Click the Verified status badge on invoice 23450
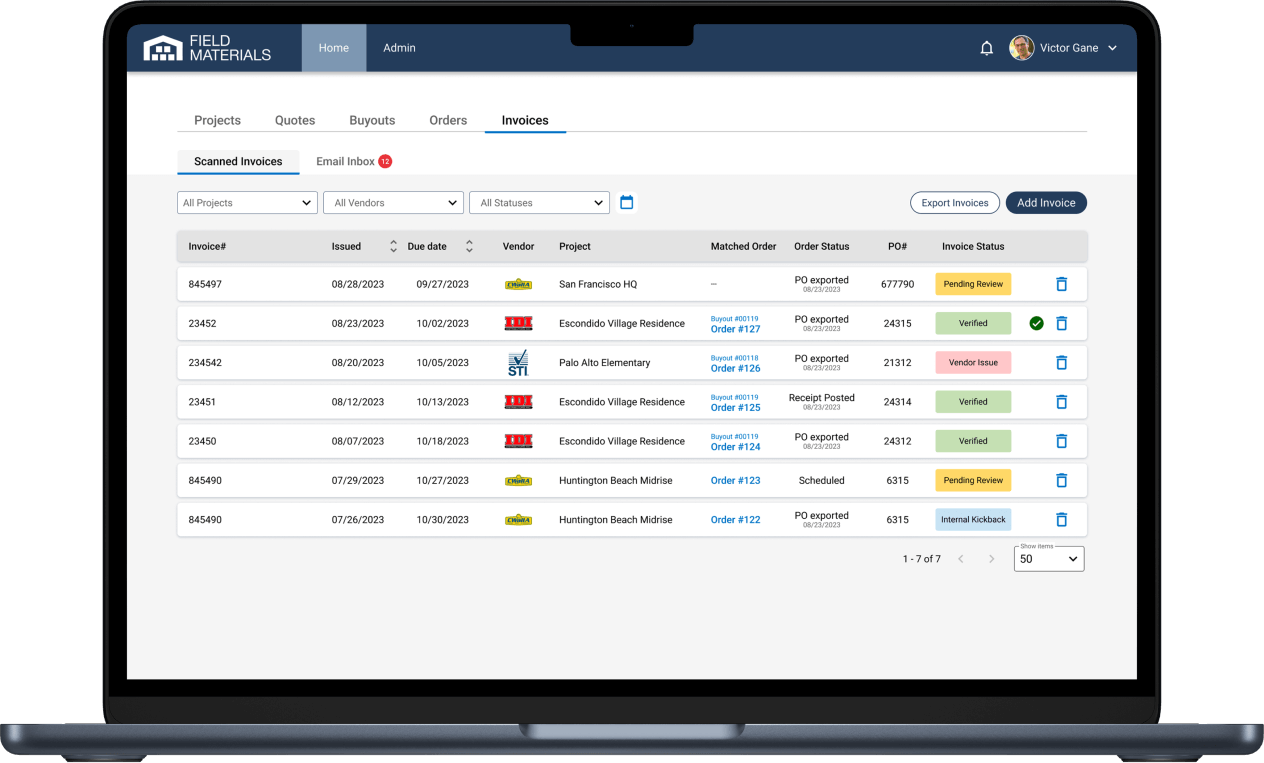Viewport: 1264px width, 763px height. click(x=972, y=440)
